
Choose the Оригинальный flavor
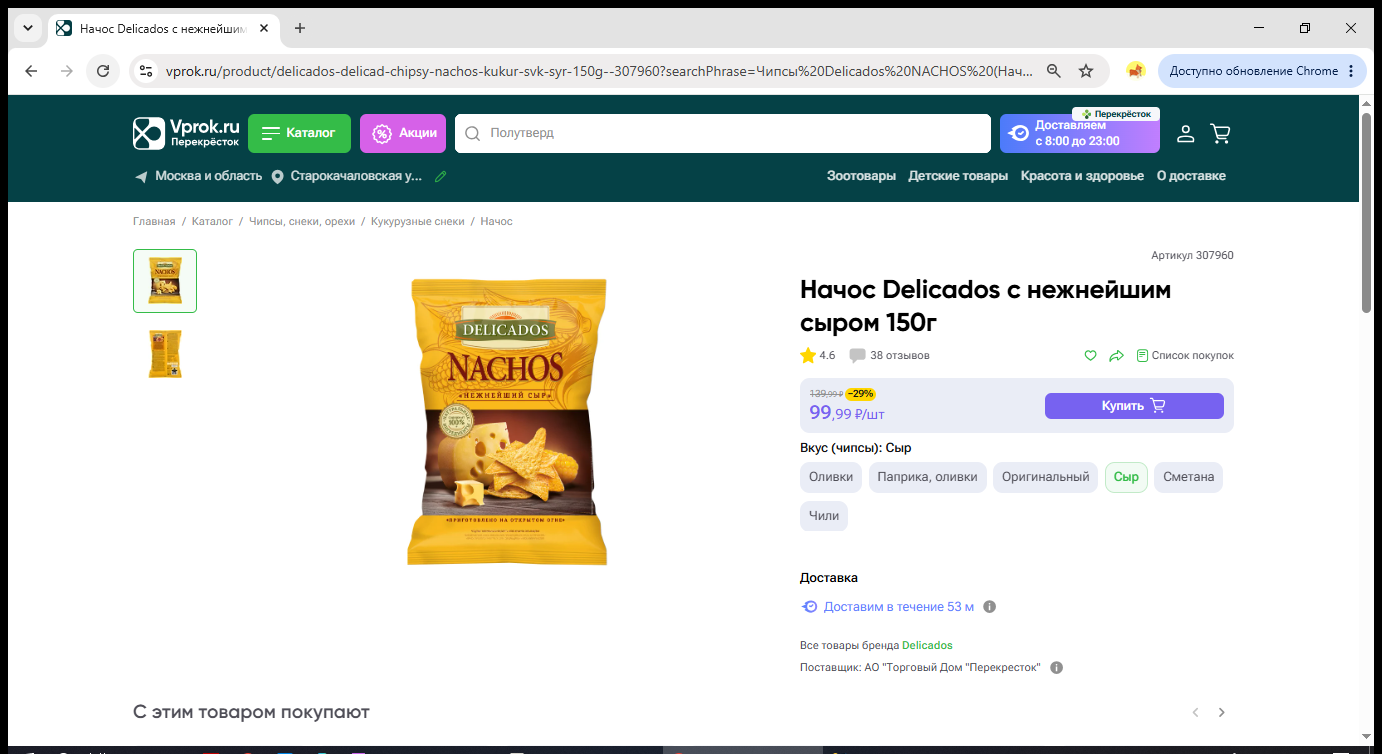1046,477
